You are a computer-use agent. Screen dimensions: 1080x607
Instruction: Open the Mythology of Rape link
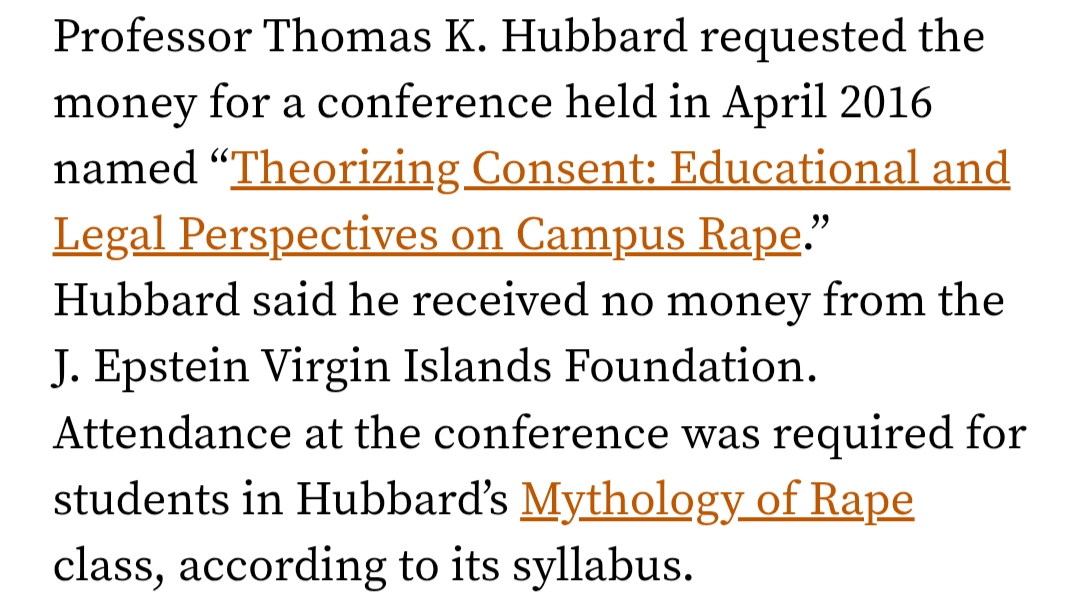point(717,498)
